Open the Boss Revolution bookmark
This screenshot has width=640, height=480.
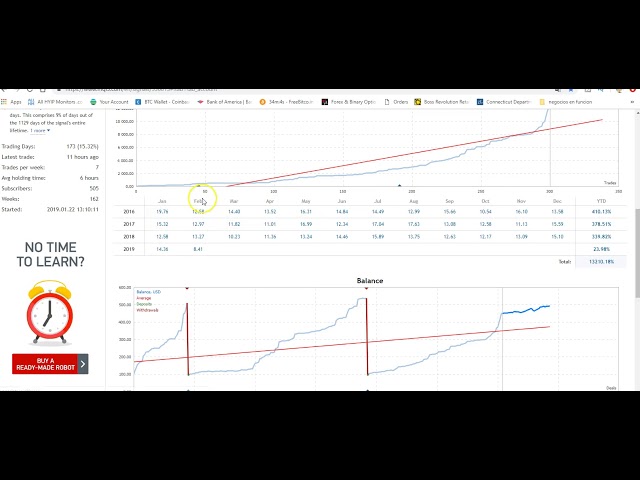(445, 101)
